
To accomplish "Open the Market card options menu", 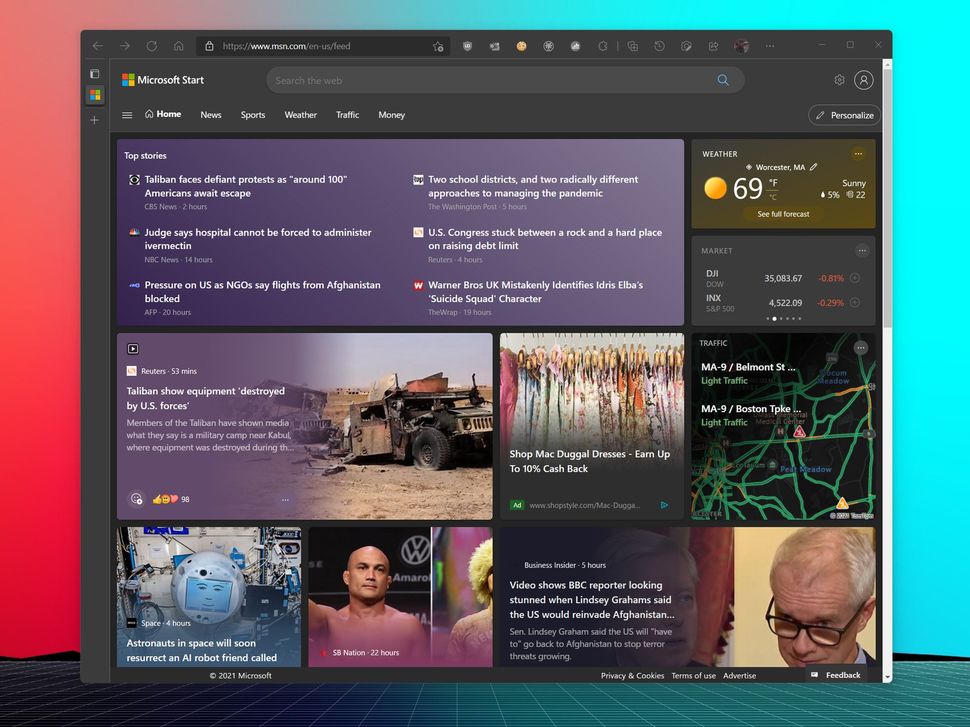I will [x=860, y=251].
